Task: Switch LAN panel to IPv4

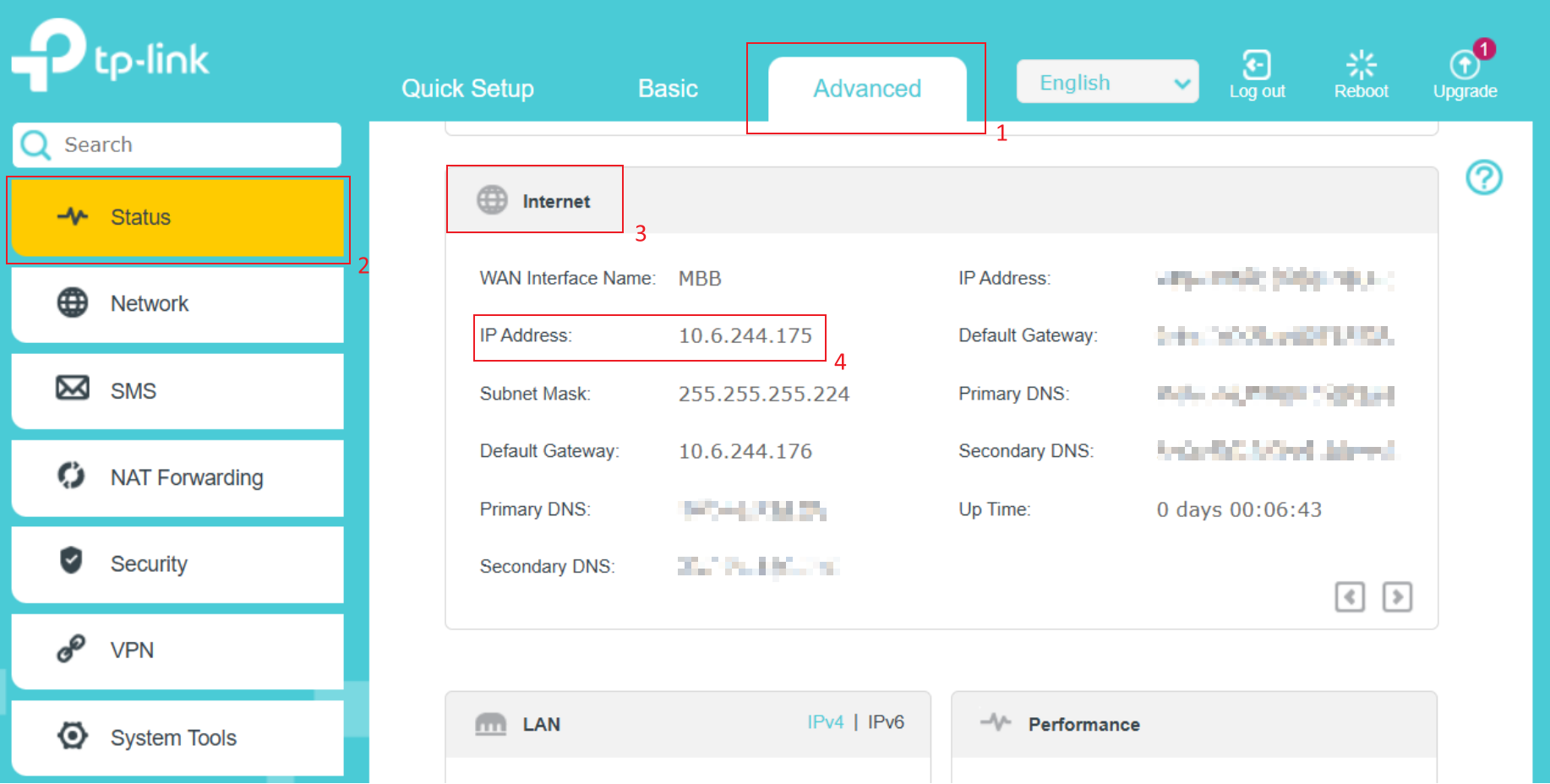Action: [x=825, y=722]
